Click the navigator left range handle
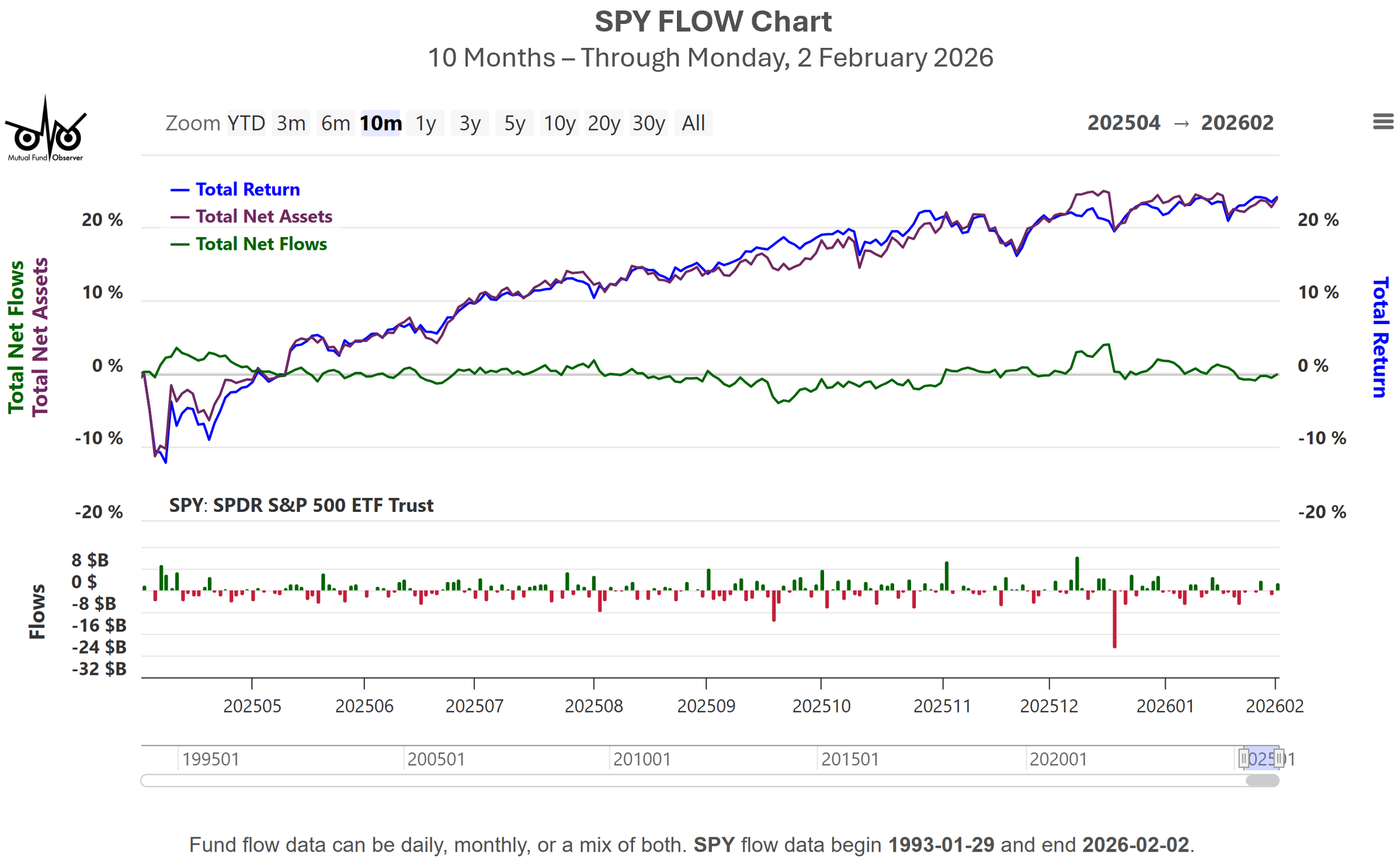The image size is (1400, 861). coord(1243,759)
